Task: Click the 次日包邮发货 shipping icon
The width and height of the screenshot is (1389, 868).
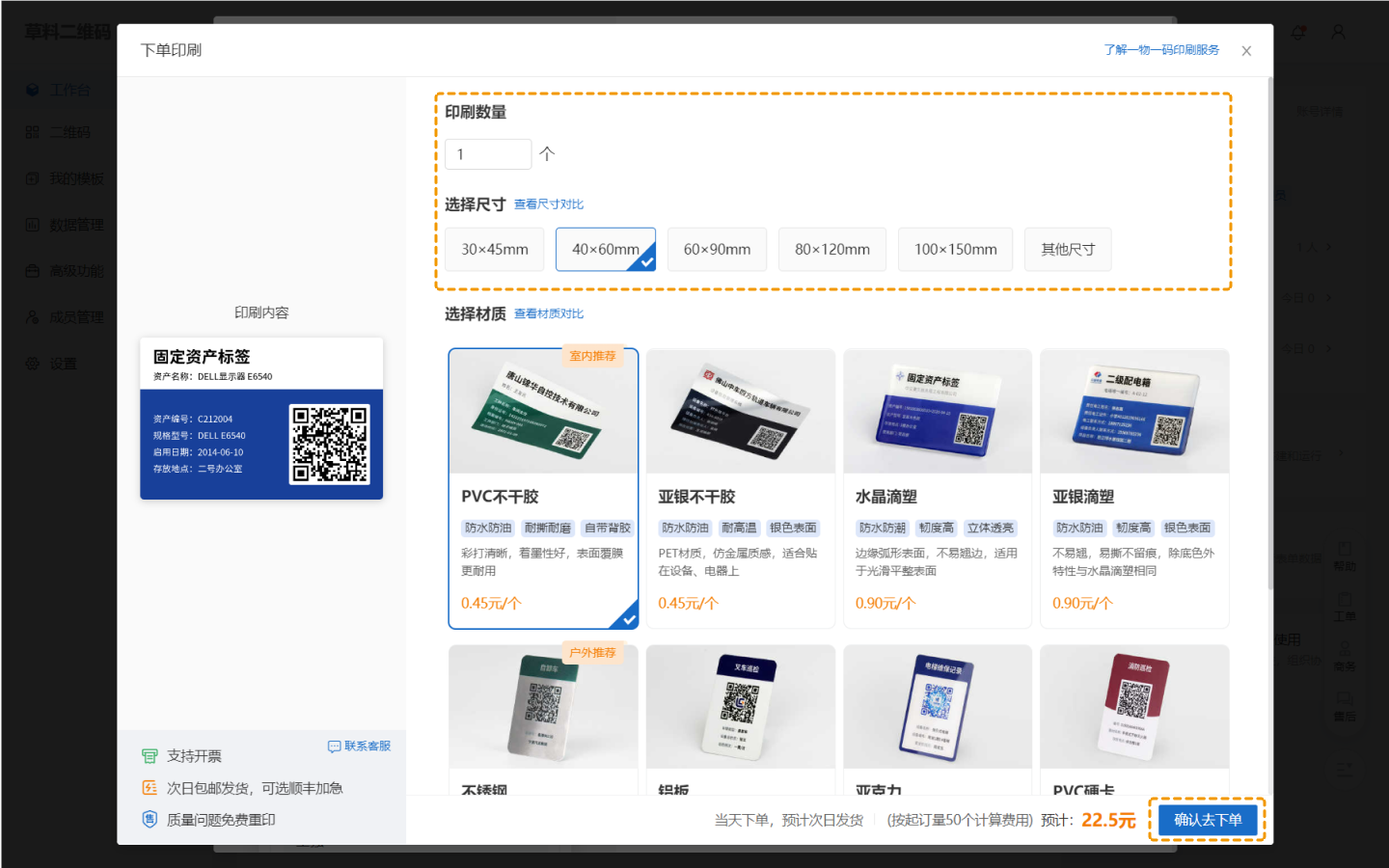Action: (150, 788)
